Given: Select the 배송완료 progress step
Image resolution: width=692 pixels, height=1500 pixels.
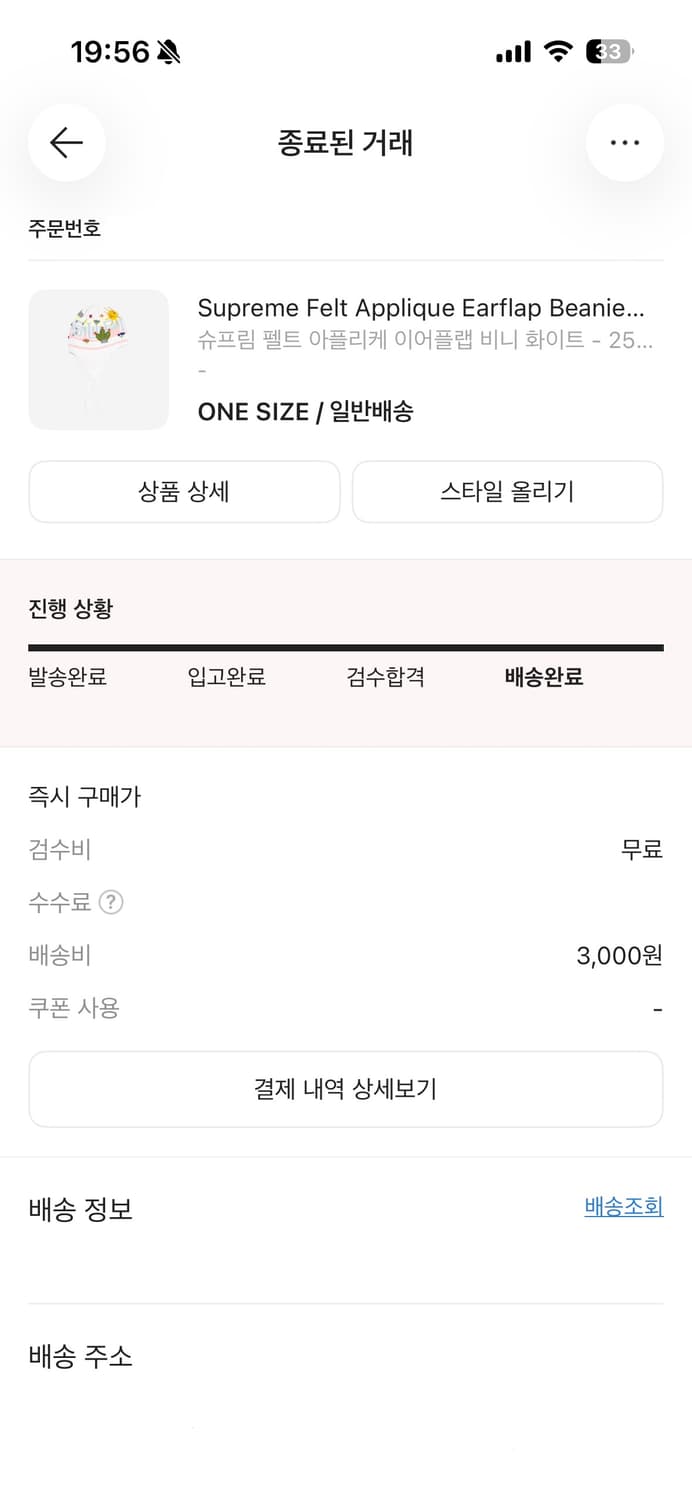Looking at the screenshot, I should pos(543,677).
